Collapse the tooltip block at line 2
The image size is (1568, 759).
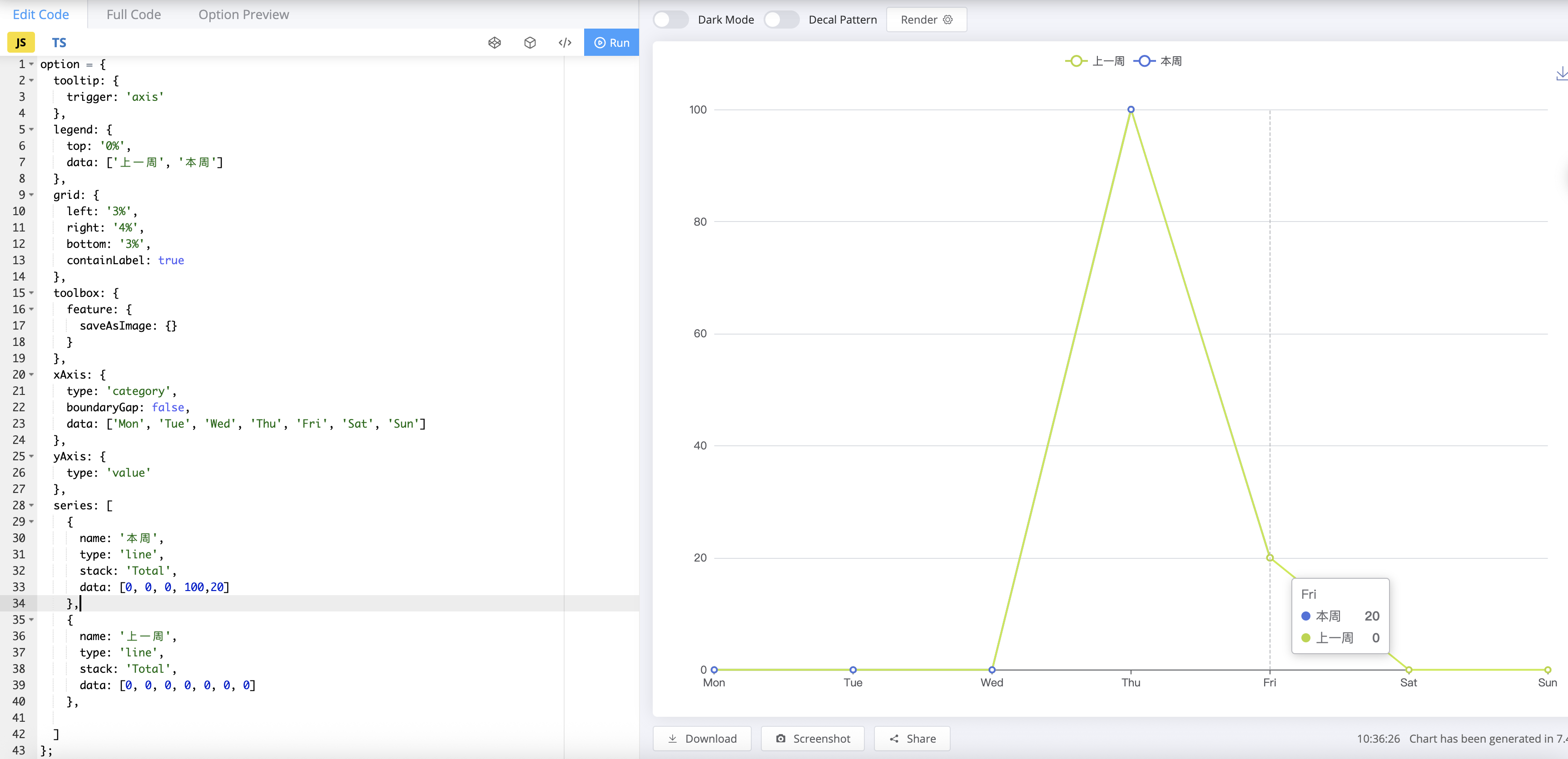coord(31,80)
